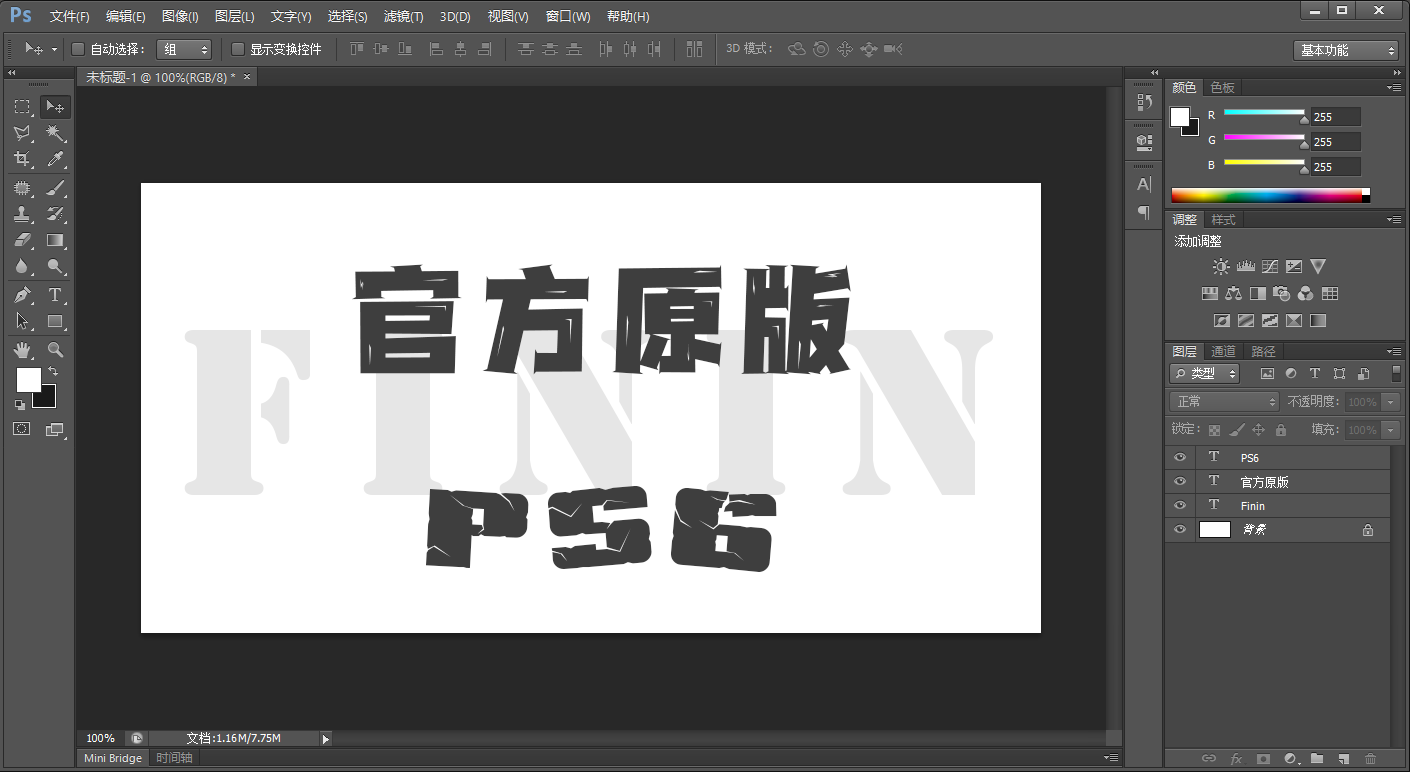Select the Hand tool
The height and width of the screenshot is (772, 1410).
[x=23, y=350]
